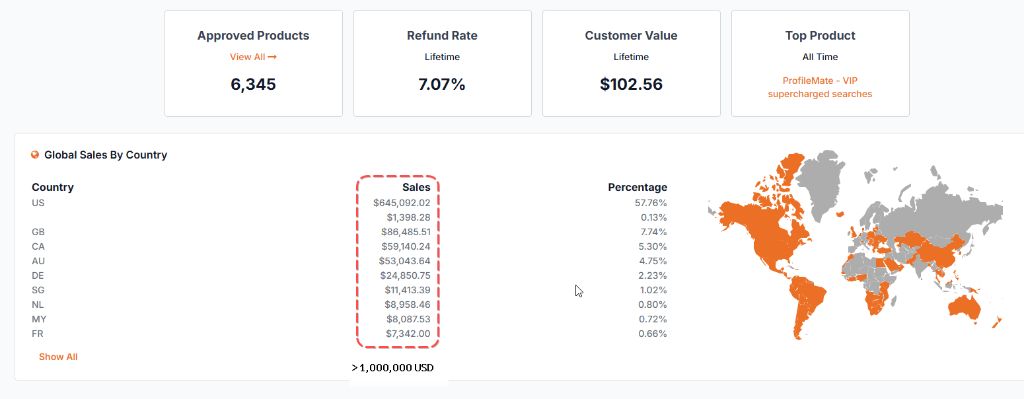The width and height of the screenshot is (1024, 399).
Task: Select the SG country row label
Action: click(38, 290)
